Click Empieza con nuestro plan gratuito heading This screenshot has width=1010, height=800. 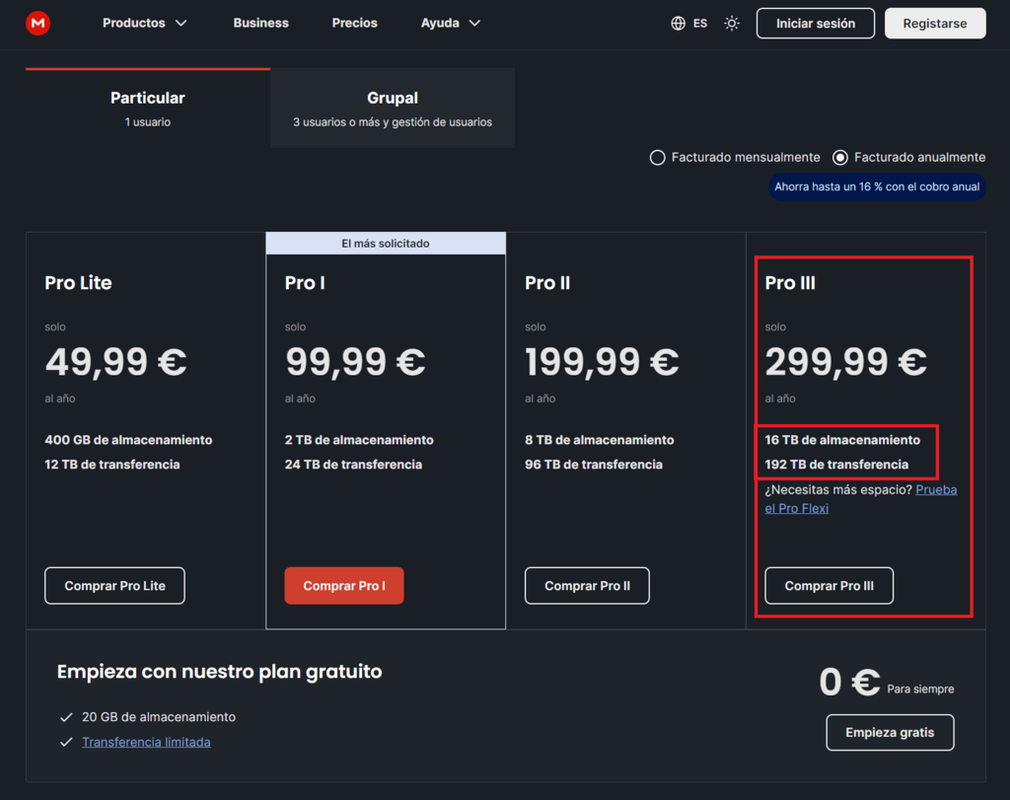(220, 672)
